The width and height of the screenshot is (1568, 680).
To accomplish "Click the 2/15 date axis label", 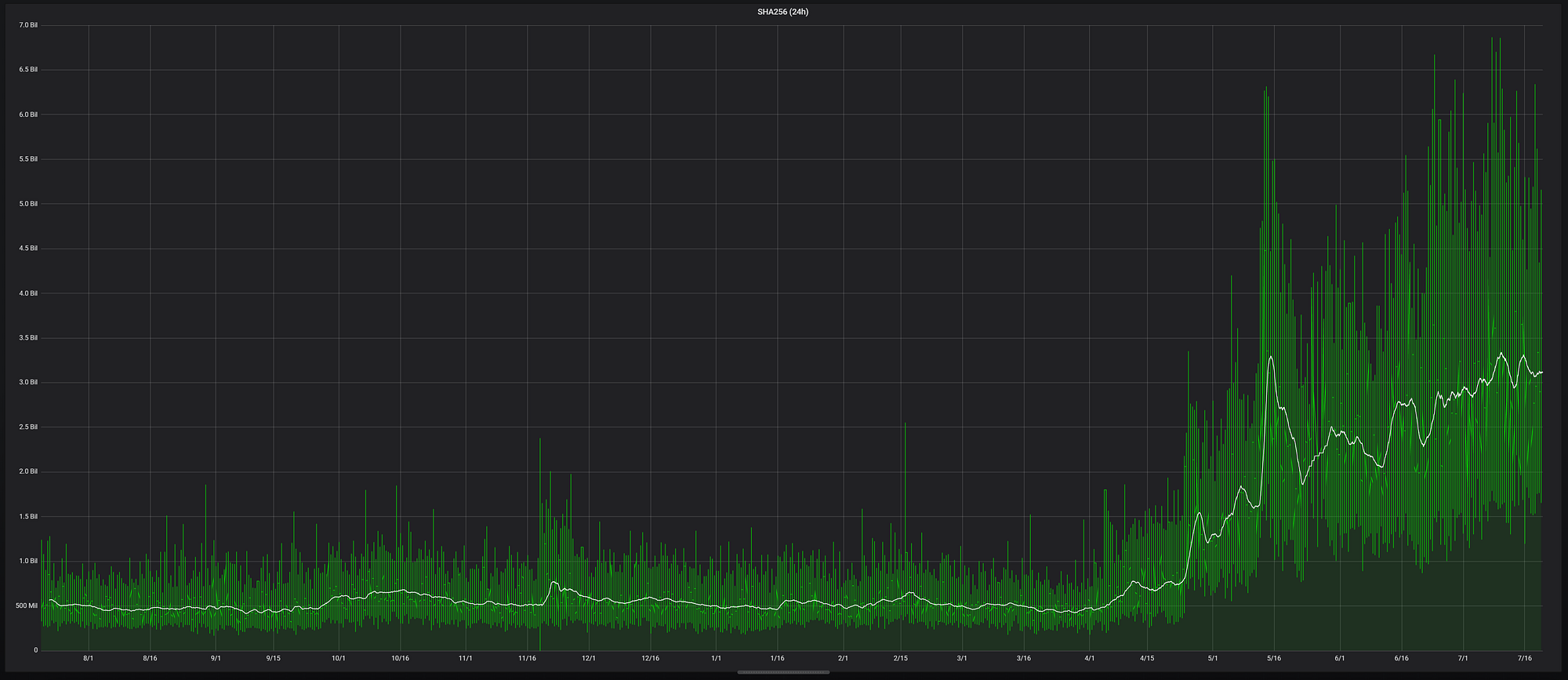I will pyautogui.click(x=901, y=658).
